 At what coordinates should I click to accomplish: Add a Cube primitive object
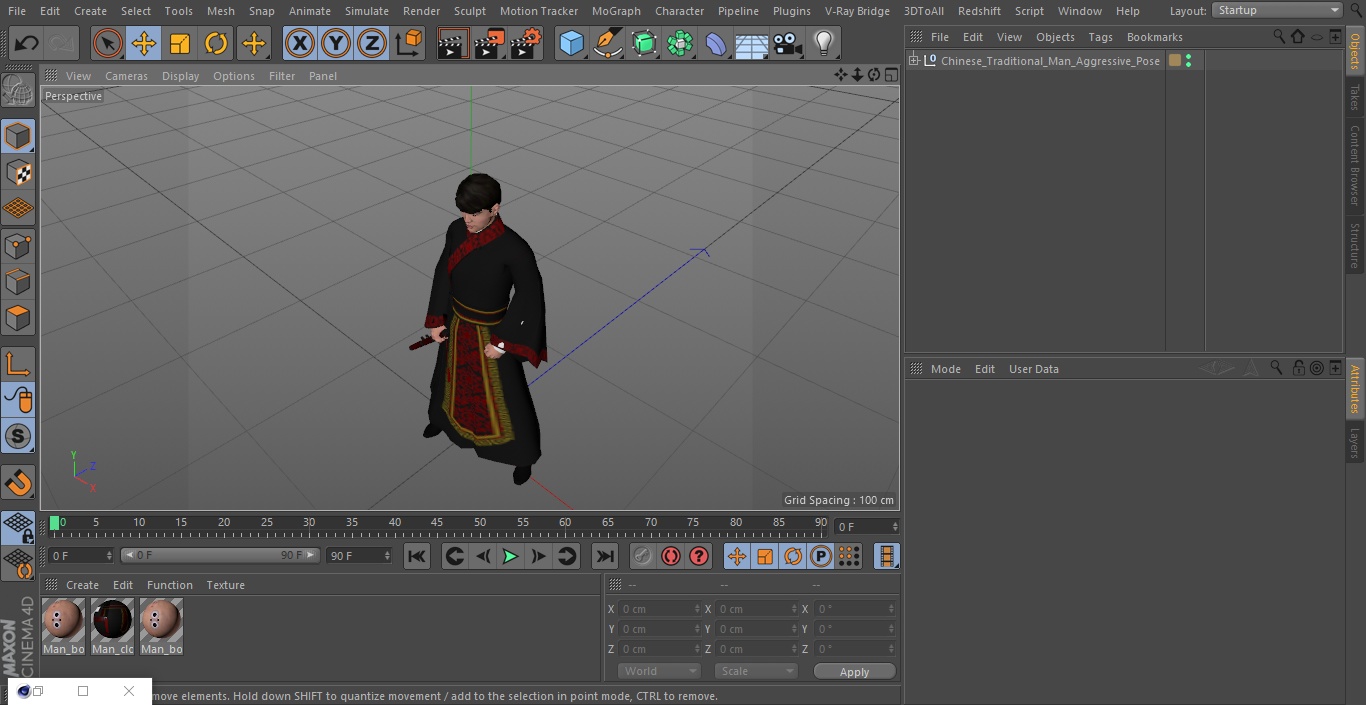coord(571,43)
